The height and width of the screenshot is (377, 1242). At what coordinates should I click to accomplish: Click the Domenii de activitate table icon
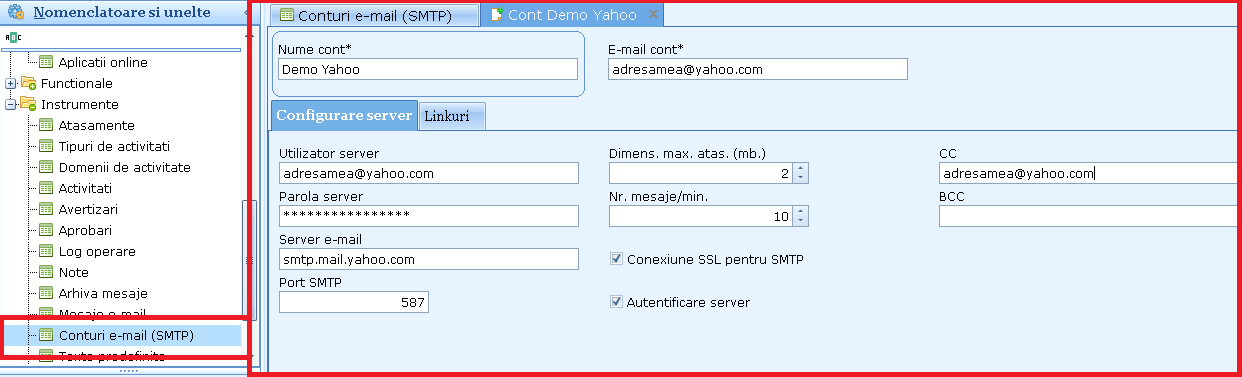pyautogui.click(x=46, y=167)
